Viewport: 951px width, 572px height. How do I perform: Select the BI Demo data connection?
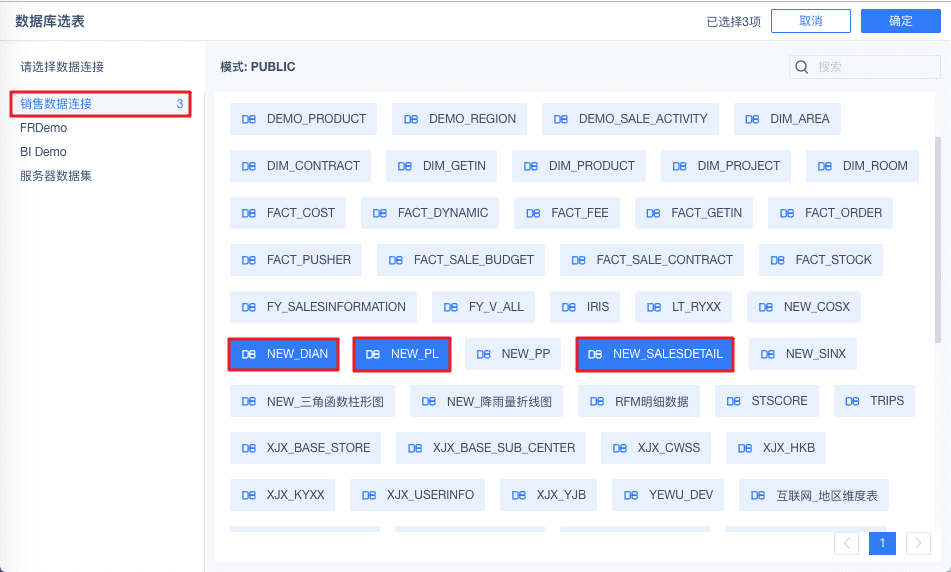tap(43, 152)
